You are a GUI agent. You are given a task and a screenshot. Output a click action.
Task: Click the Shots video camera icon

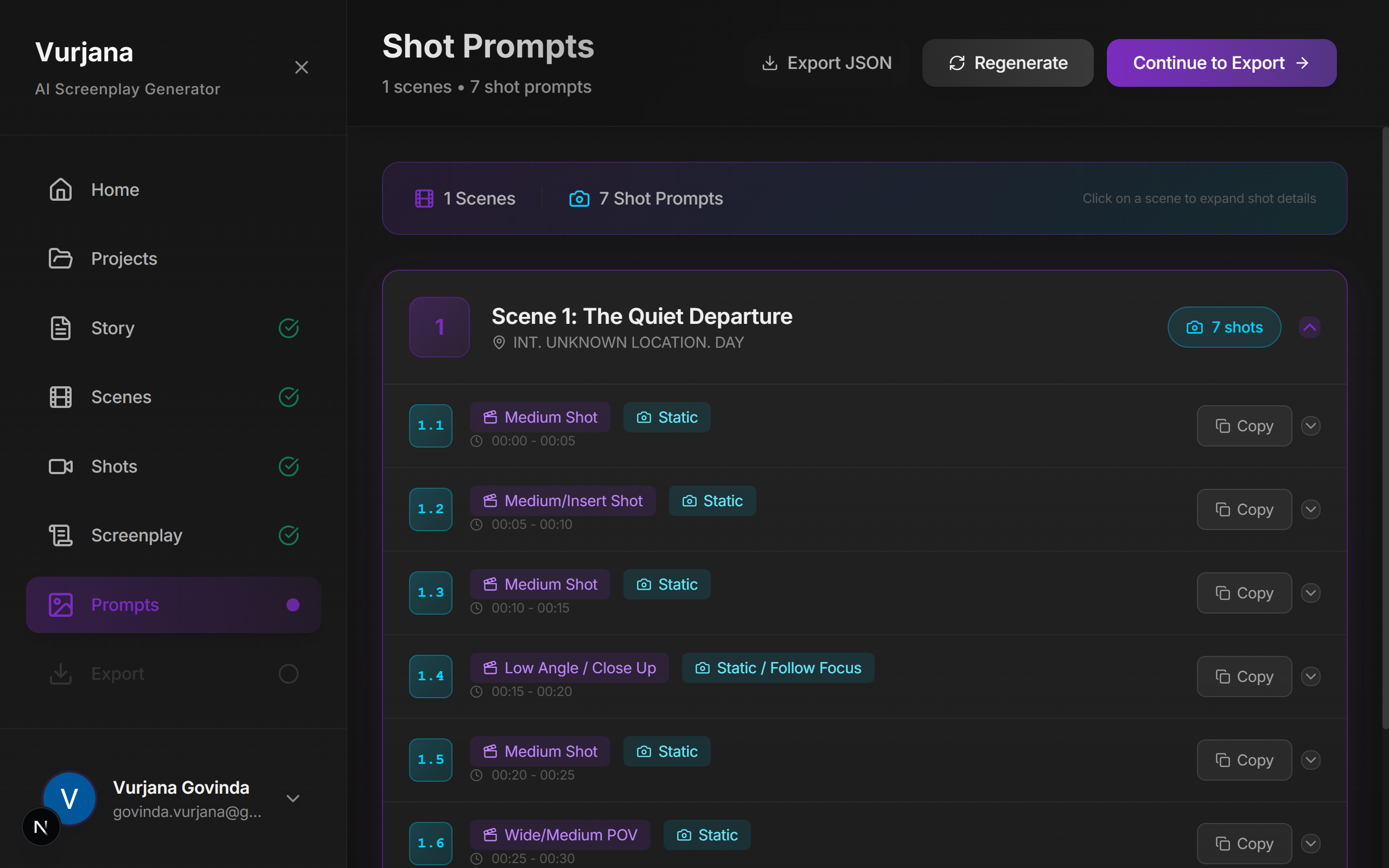click(60, 466)
